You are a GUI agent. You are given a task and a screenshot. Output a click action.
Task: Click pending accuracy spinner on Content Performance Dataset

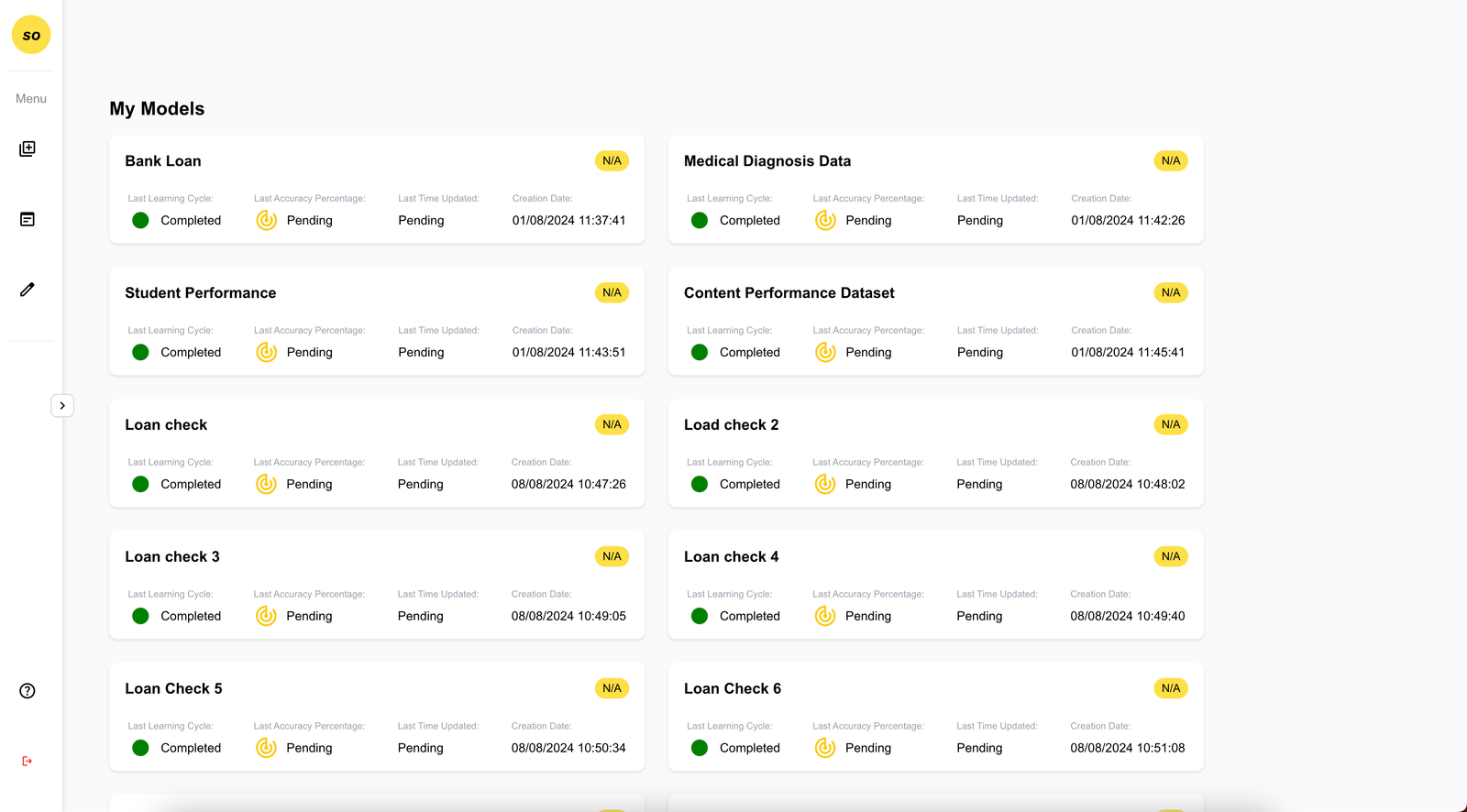pyautogui.click(x=826, y=352)
